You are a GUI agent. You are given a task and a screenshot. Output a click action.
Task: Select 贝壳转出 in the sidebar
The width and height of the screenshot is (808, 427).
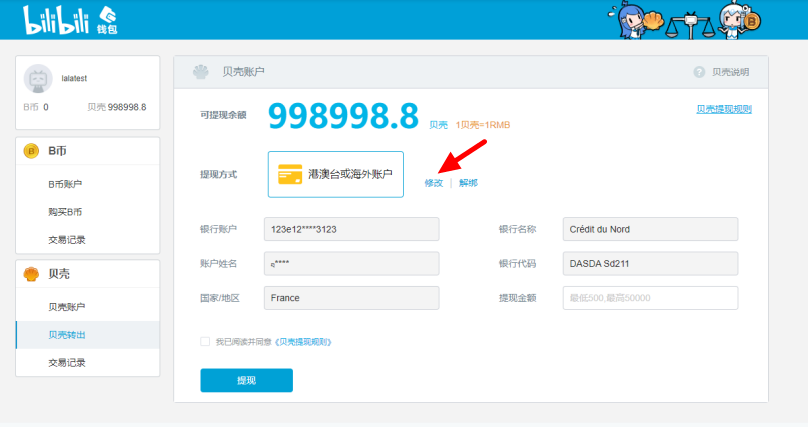pyautogui.click(x=88, y=335)
